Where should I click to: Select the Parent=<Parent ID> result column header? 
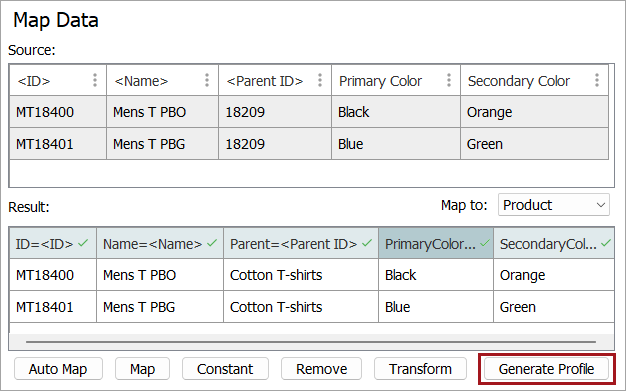pos(301,243)
